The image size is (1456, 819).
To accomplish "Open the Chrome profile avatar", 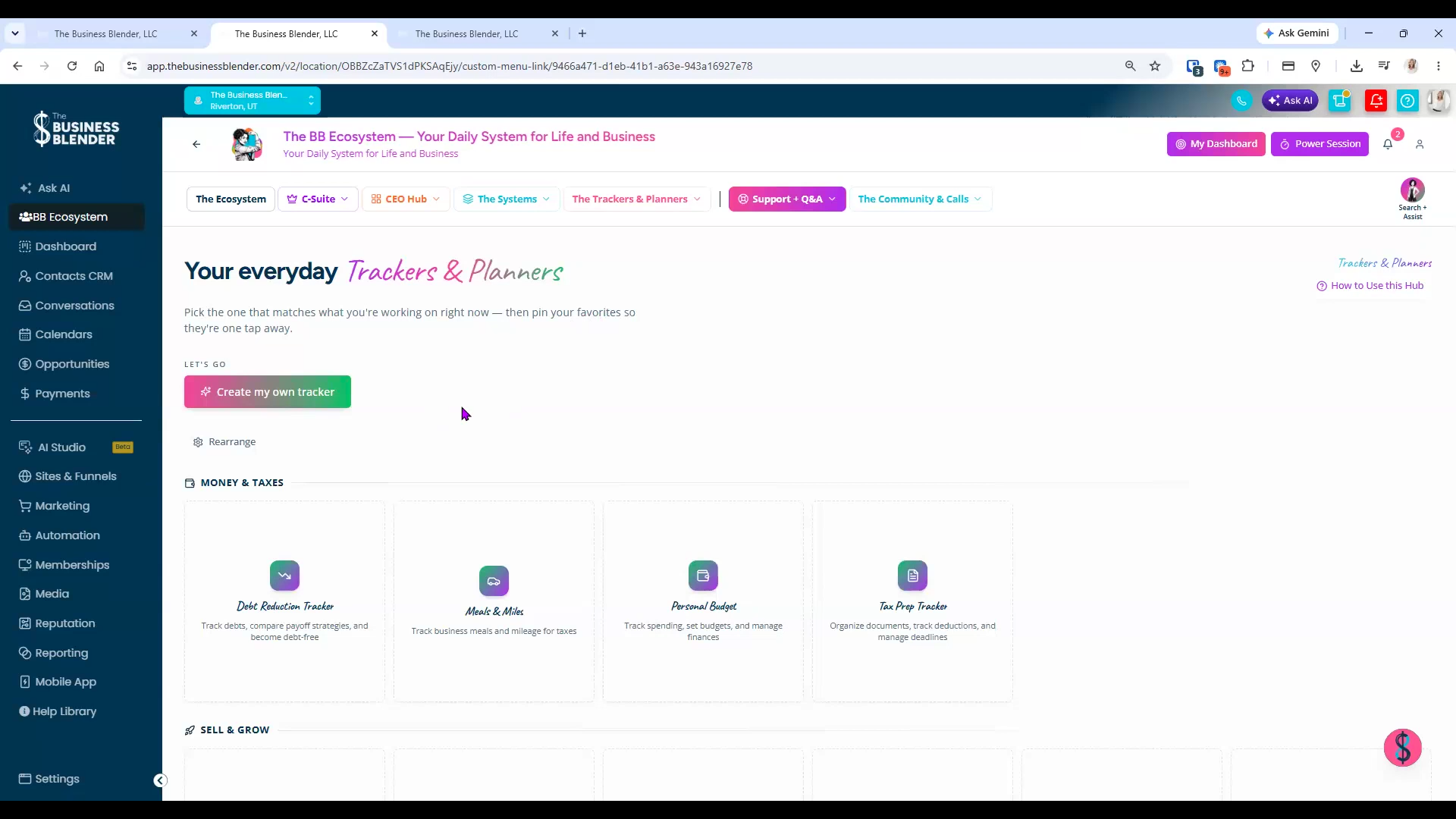I will [x=1411, y=66].
